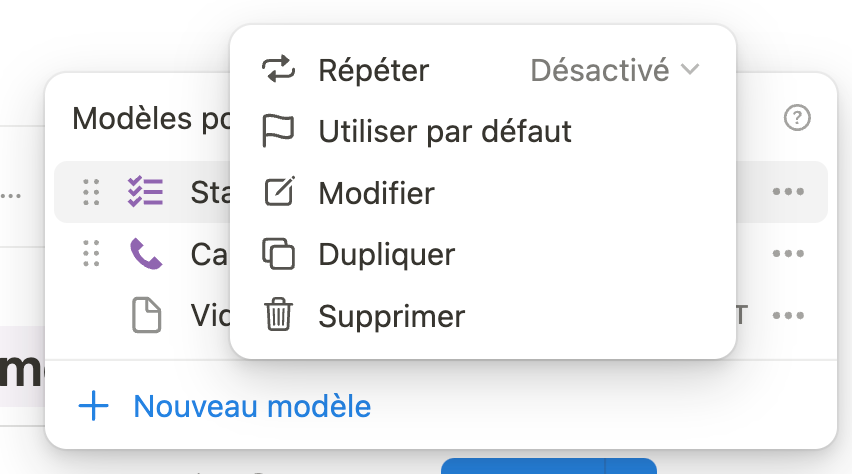The height and width of the screenshot is (474, 852).
Task: Click the purple phone template icon
Action: pyautogui.click(x=146, y=254)
